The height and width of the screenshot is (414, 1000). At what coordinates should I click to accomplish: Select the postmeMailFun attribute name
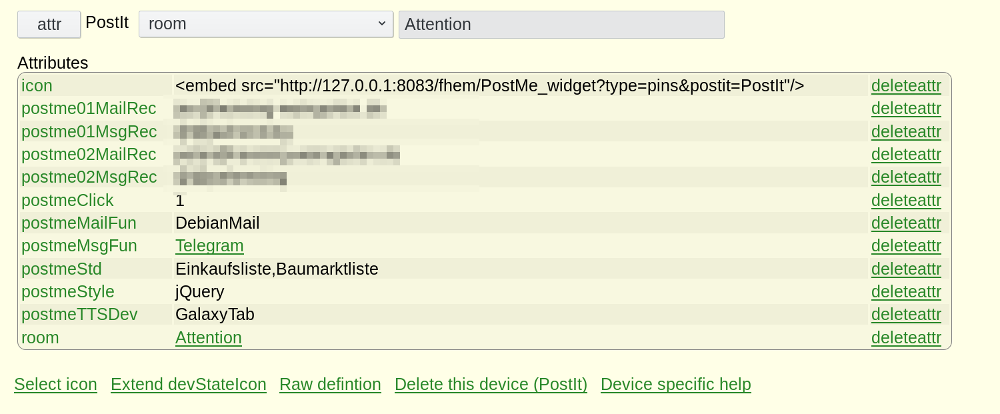tap(79, 223)
